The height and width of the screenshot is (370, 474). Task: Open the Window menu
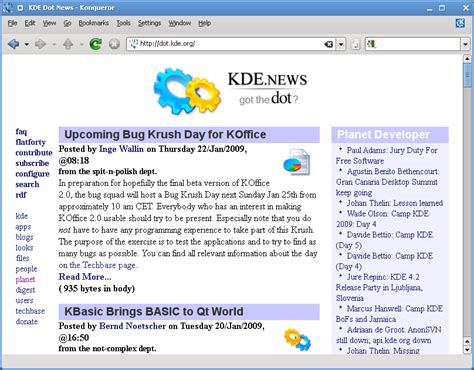[x=180, y=23]
